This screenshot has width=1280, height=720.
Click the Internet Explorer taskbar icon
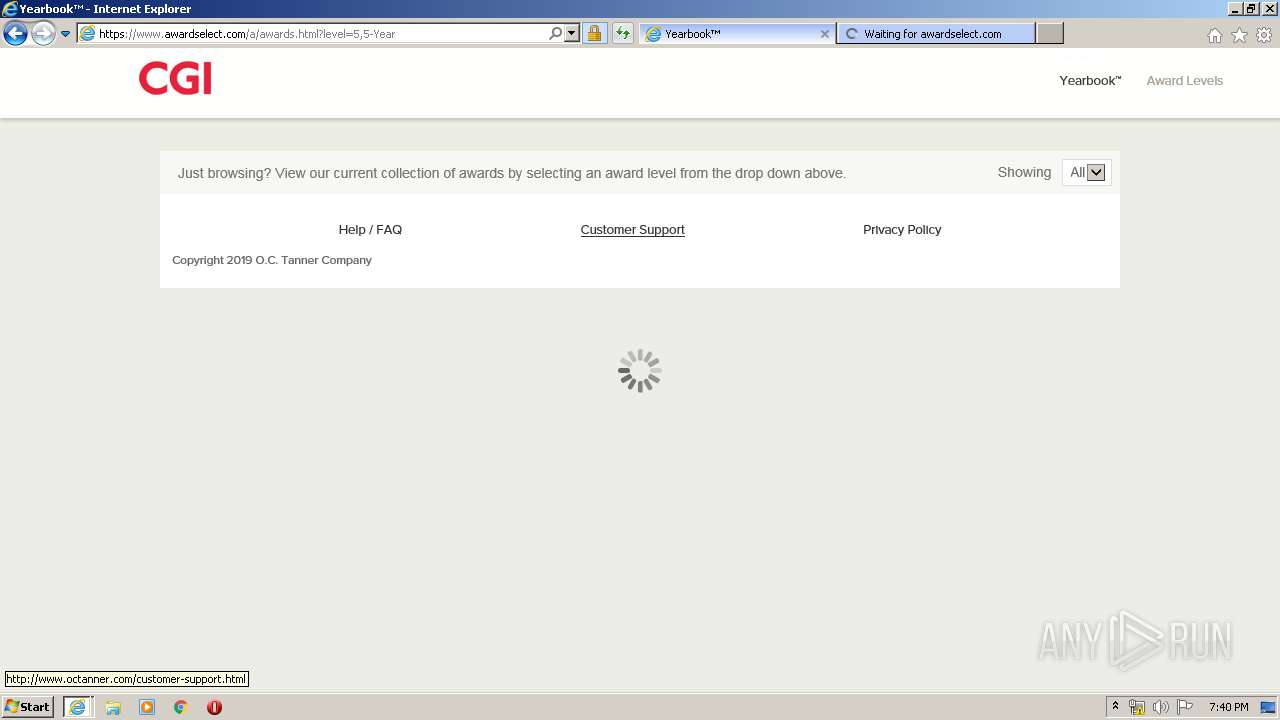77,707
